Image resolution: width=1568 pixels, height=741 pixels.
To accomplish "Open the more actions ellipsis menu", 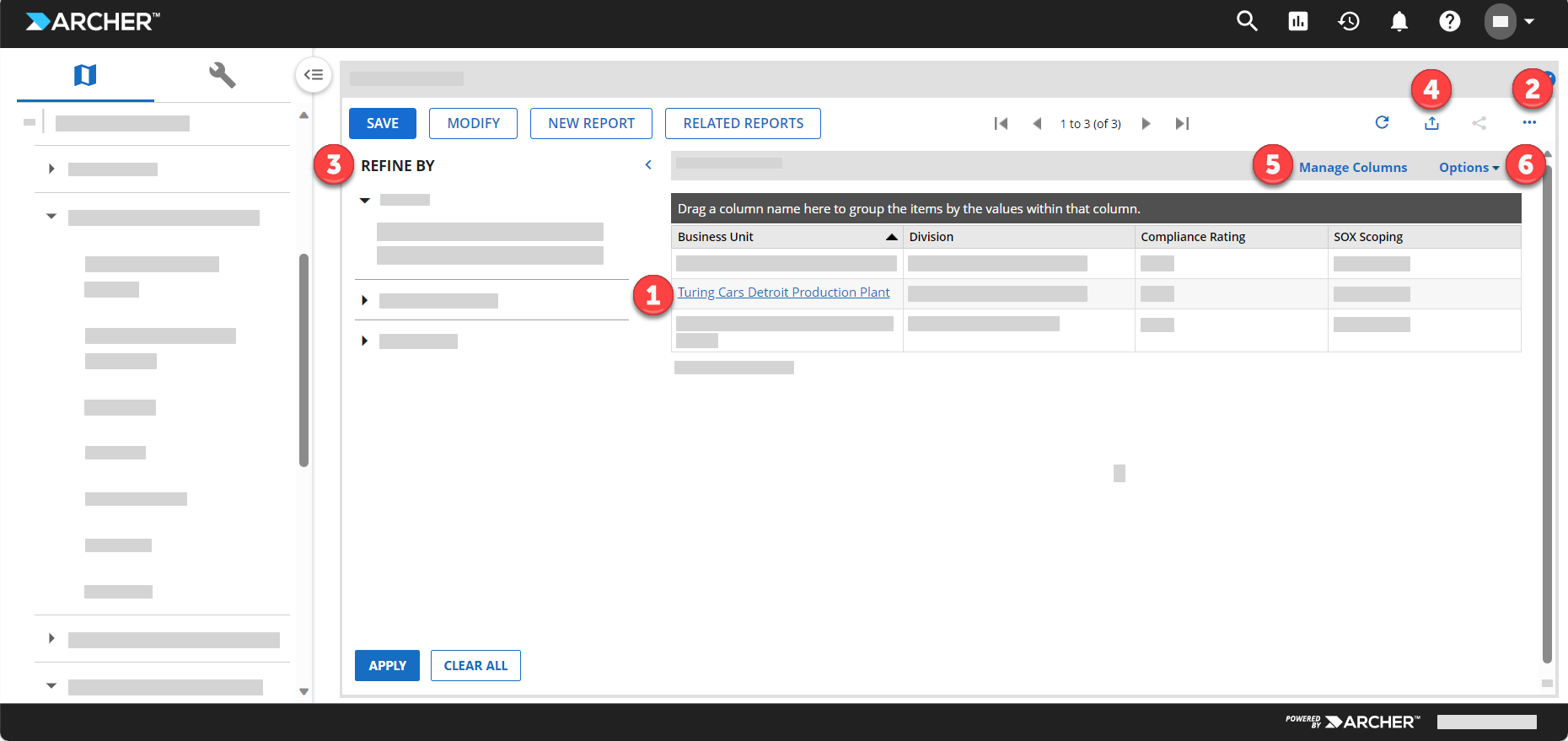I will coord(1529,123).
